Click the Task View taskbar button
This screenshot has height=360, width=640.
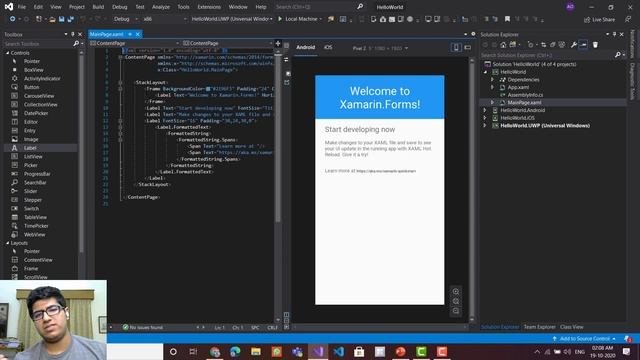tap(193, 351)
